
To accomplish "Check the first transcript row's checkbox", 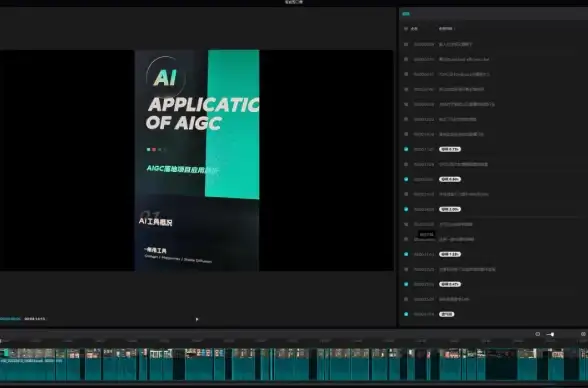I will click(x=406, y=44).
